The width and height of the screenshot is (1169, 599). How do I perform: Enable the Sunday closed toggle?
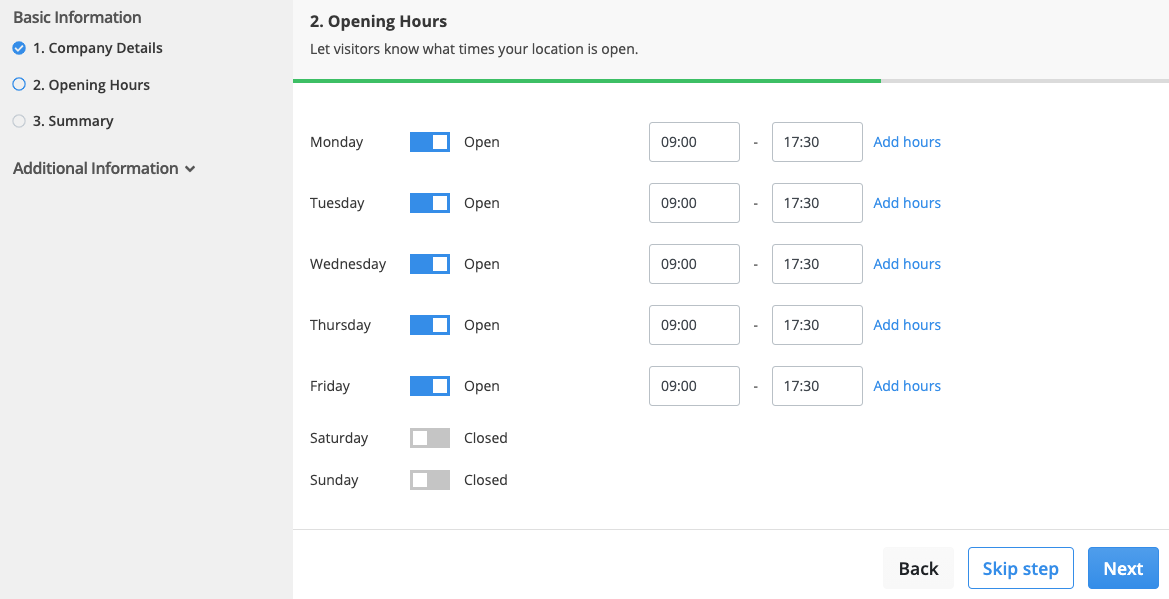click(x=430, y=480)
